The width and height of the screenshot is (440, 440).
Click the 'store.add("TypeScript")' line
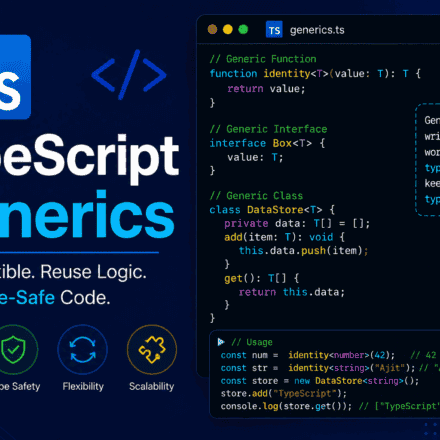point(283,394)
